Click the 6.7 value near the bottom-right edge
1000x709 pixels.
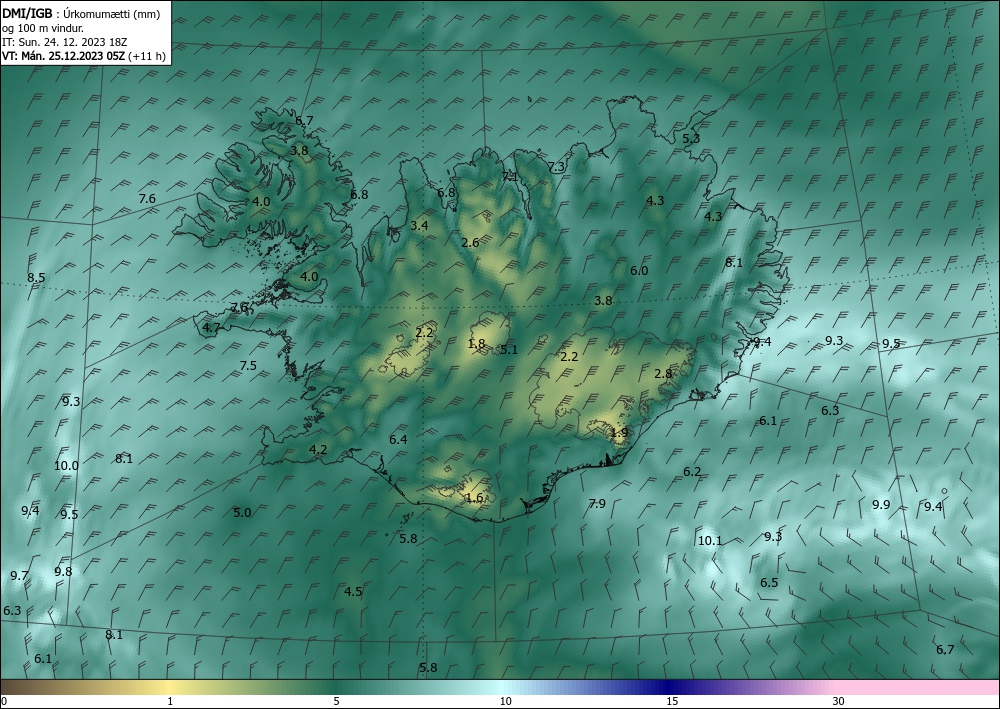click(x=945, y=649)
